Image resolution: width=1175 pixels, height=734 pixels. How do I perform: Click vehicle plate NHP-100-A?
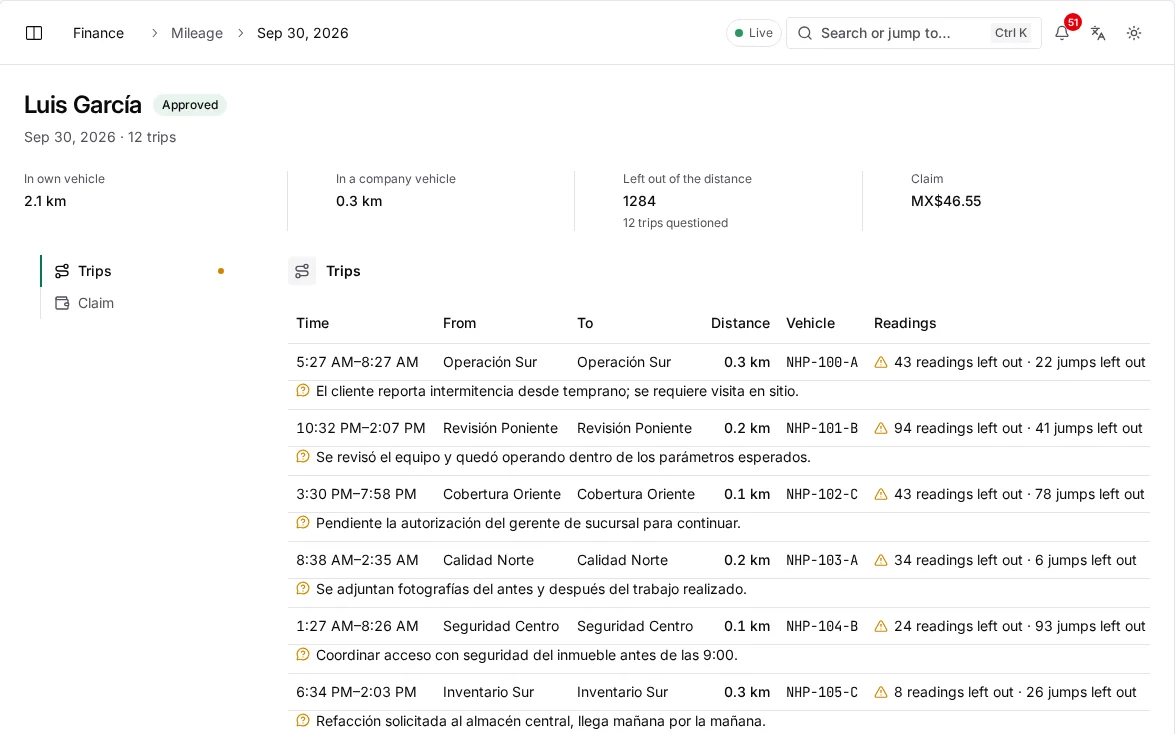click(x=822, y=362)
